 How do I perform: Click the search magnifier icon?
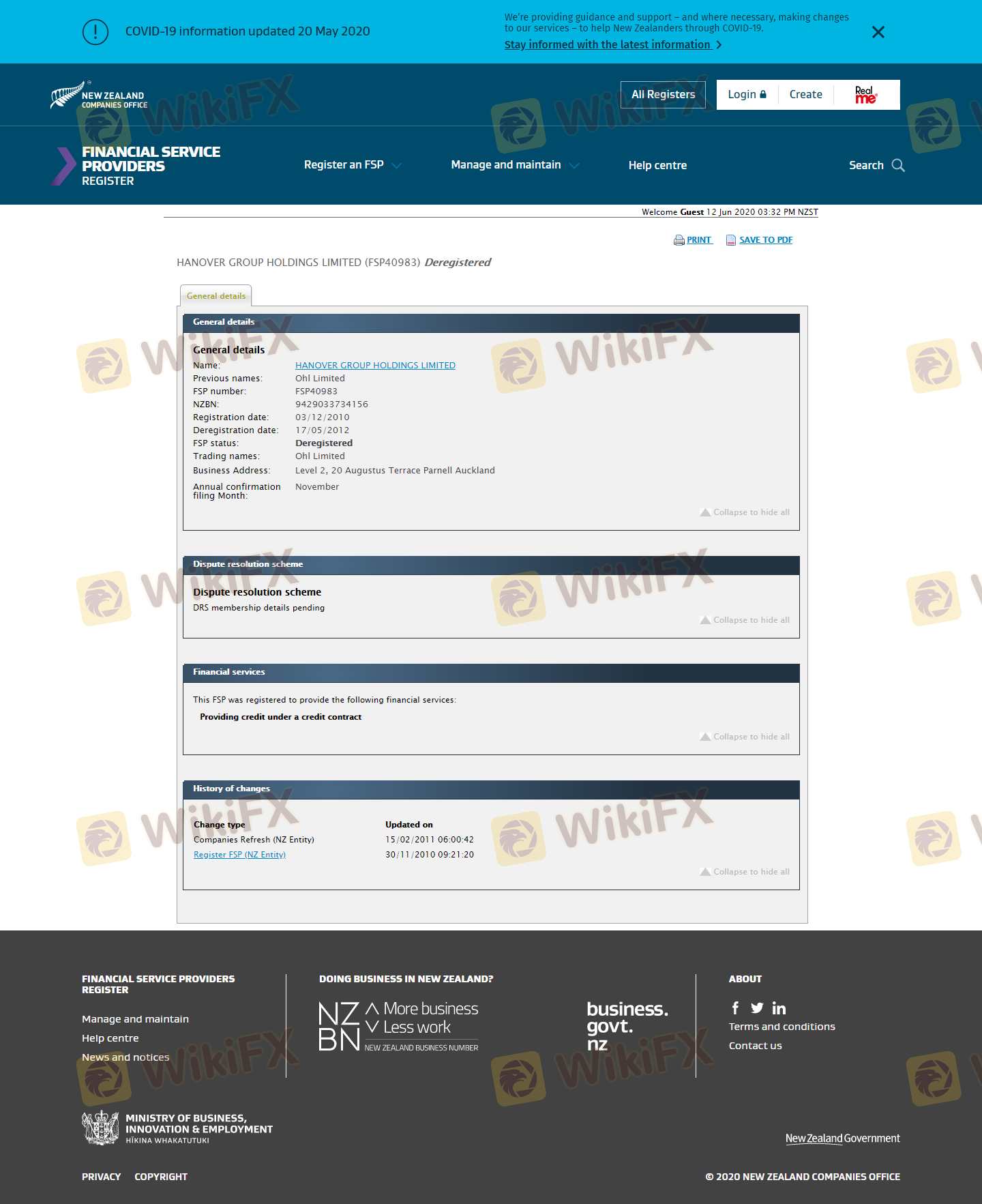pos(898,165)
